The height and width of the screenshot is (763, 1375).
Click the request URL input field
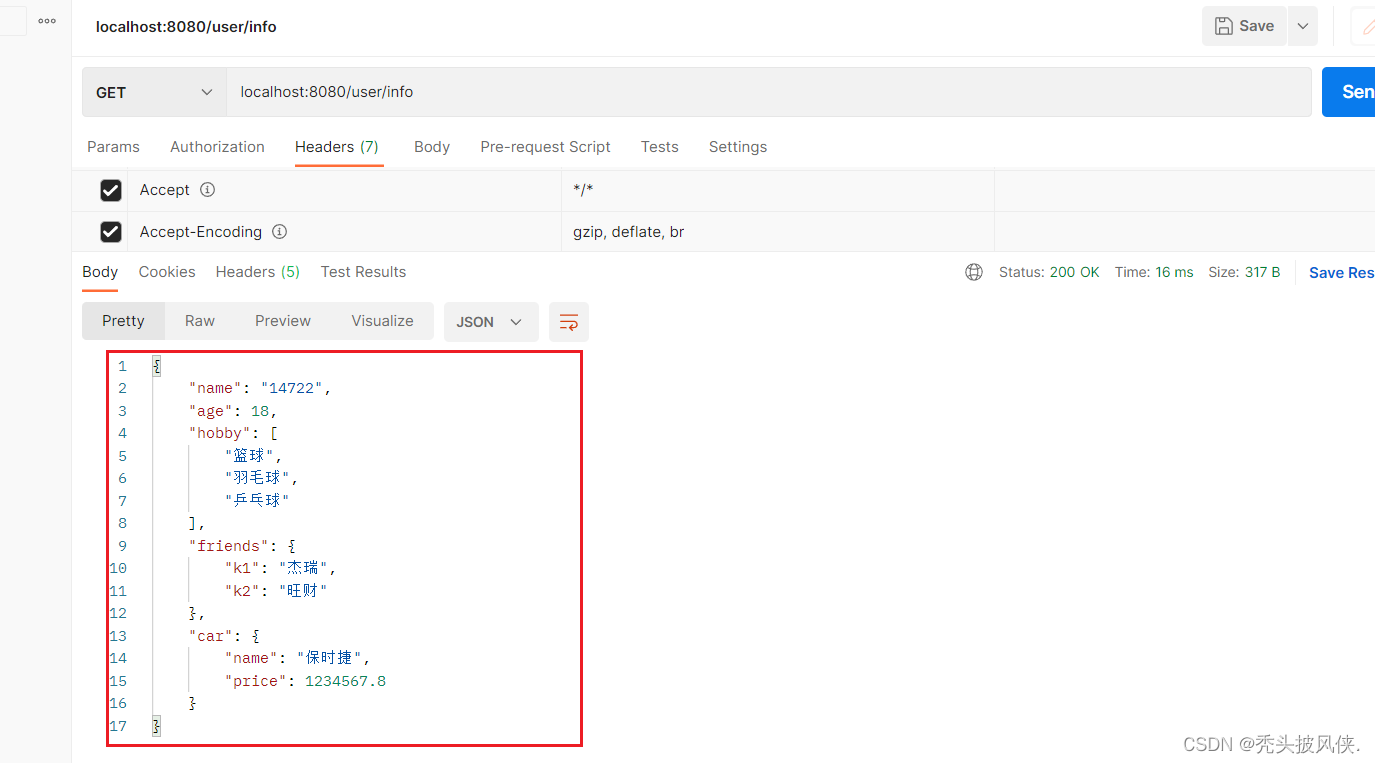click(768, 92)
